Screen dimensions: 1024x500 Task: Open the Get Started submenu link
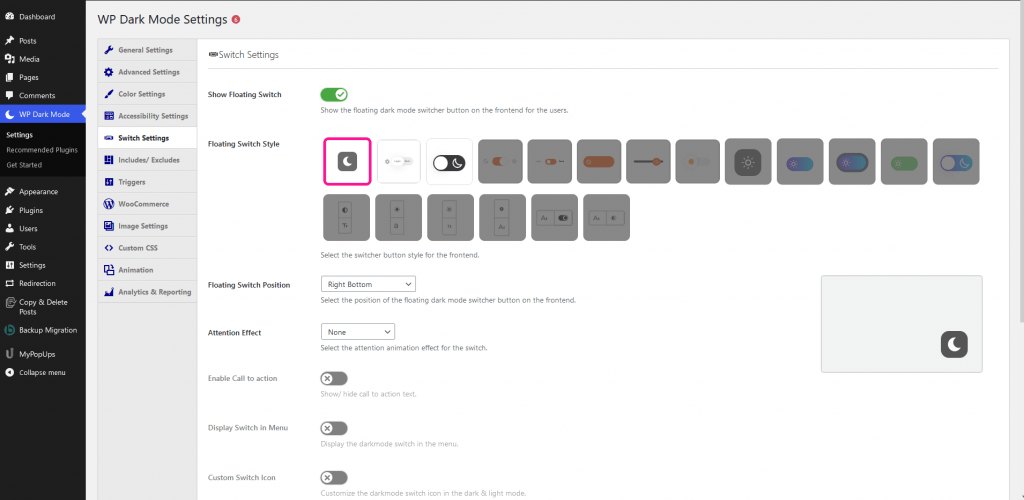coord(24,165)
